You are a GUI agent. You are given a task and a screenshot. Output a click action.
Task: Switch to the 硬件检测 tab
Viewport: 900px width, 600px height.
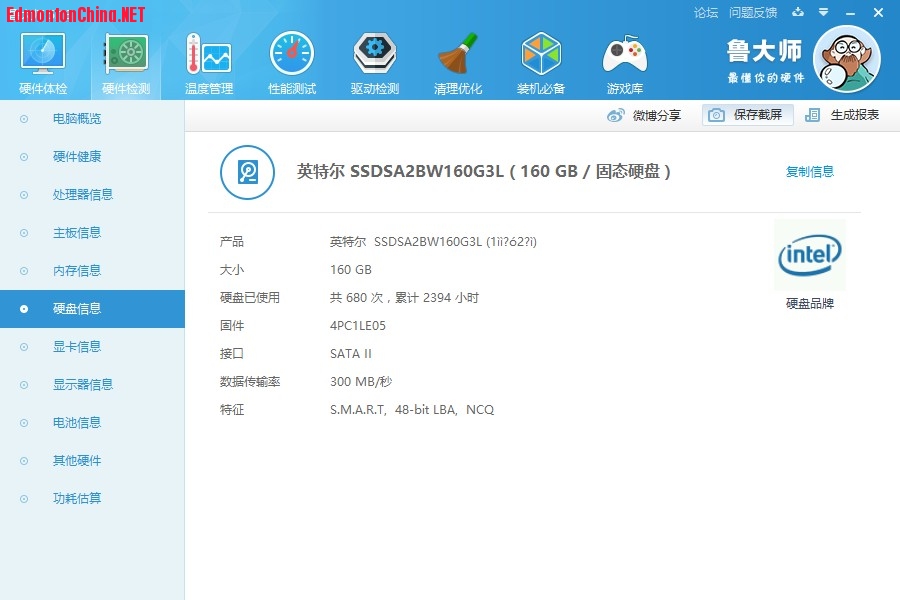point(125,60)
